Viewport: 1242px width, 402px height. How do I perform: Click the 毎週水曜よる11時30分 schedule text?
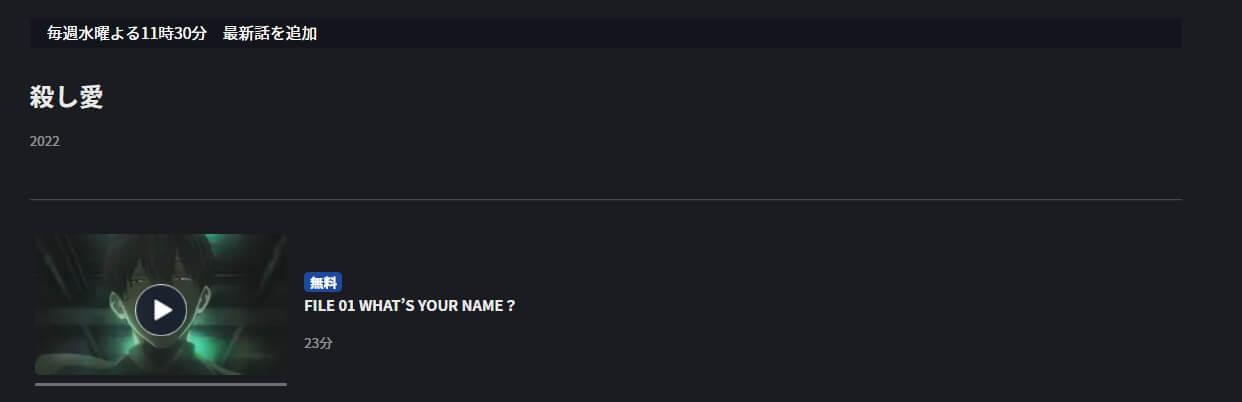pyautogui.click(x=127, y=33)
